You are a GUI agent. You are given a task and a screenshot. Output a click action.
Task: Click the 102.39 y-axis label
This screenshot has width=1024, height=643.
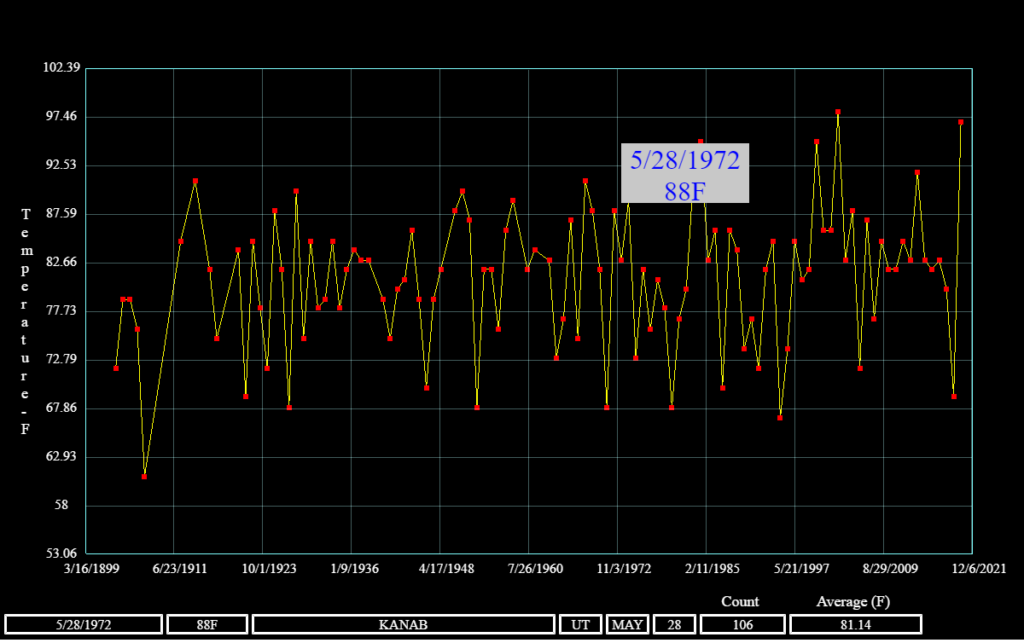(x=61, y=68)
